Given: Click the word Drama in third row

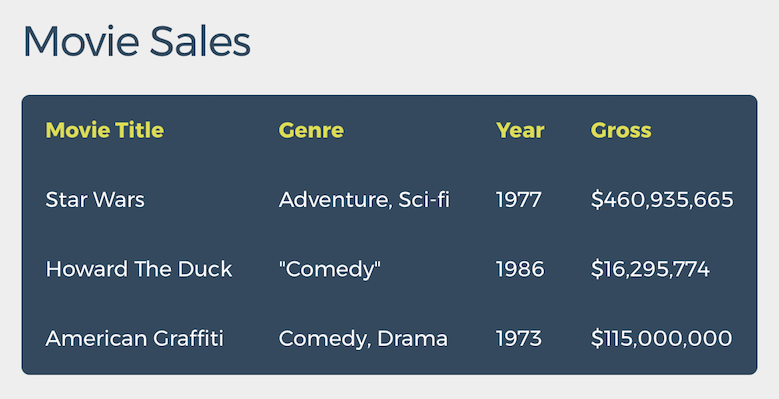Looking at the screenshot, I should click(x=412, y=339).
